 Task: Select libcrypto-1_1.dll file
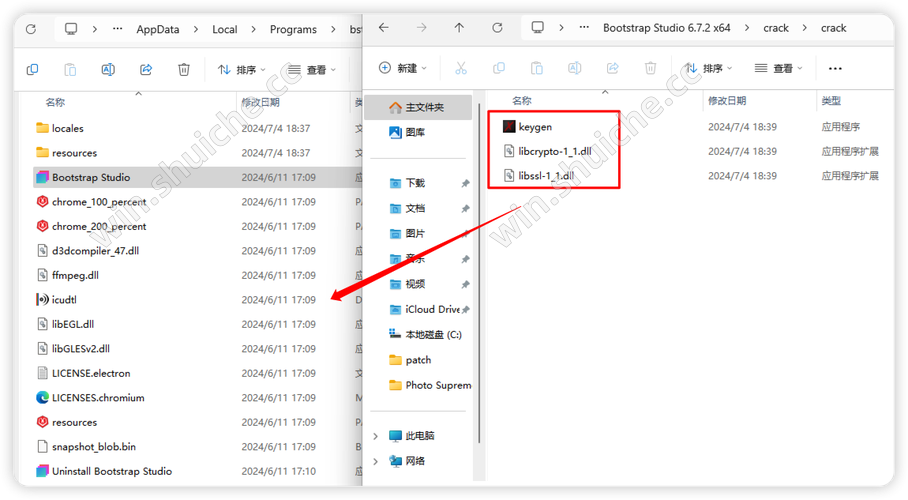[x=547, y=151]
